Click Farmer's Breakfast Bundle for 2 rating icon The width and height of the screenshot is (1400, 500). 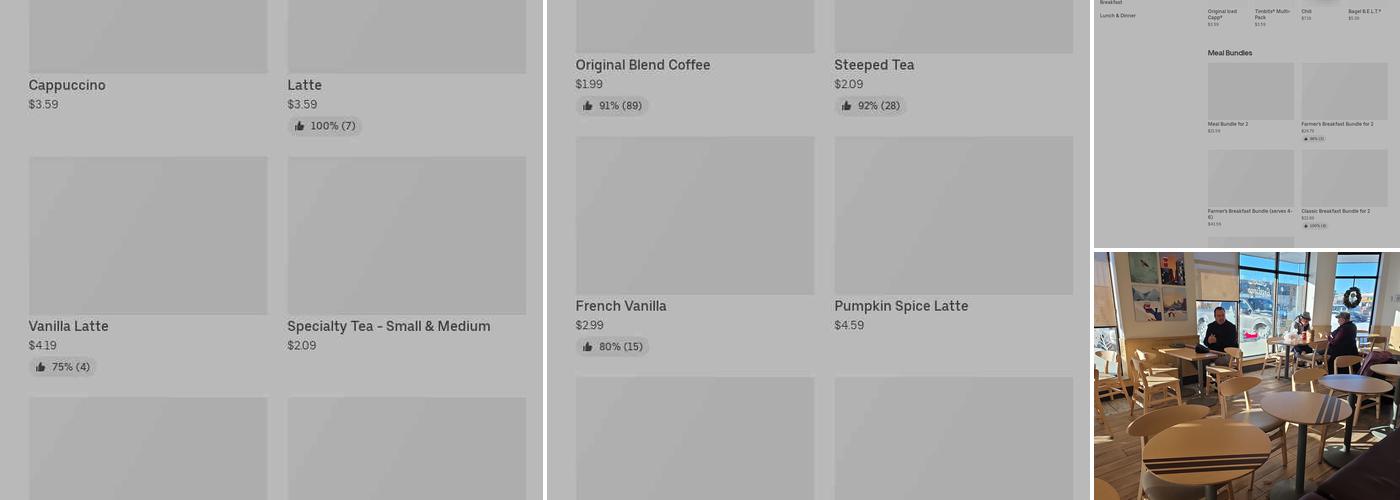[x=1306, y=139]
